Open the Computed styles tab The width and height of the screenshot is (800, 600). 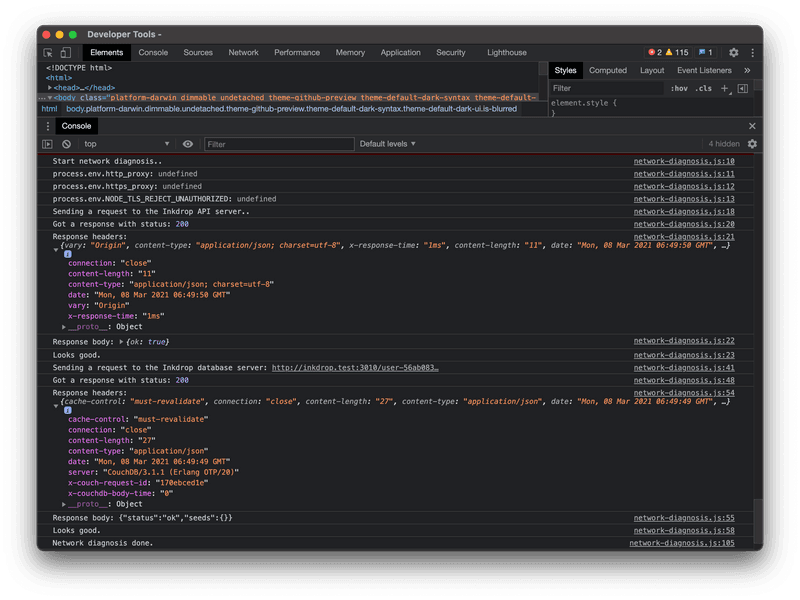[x=608, y=71]
